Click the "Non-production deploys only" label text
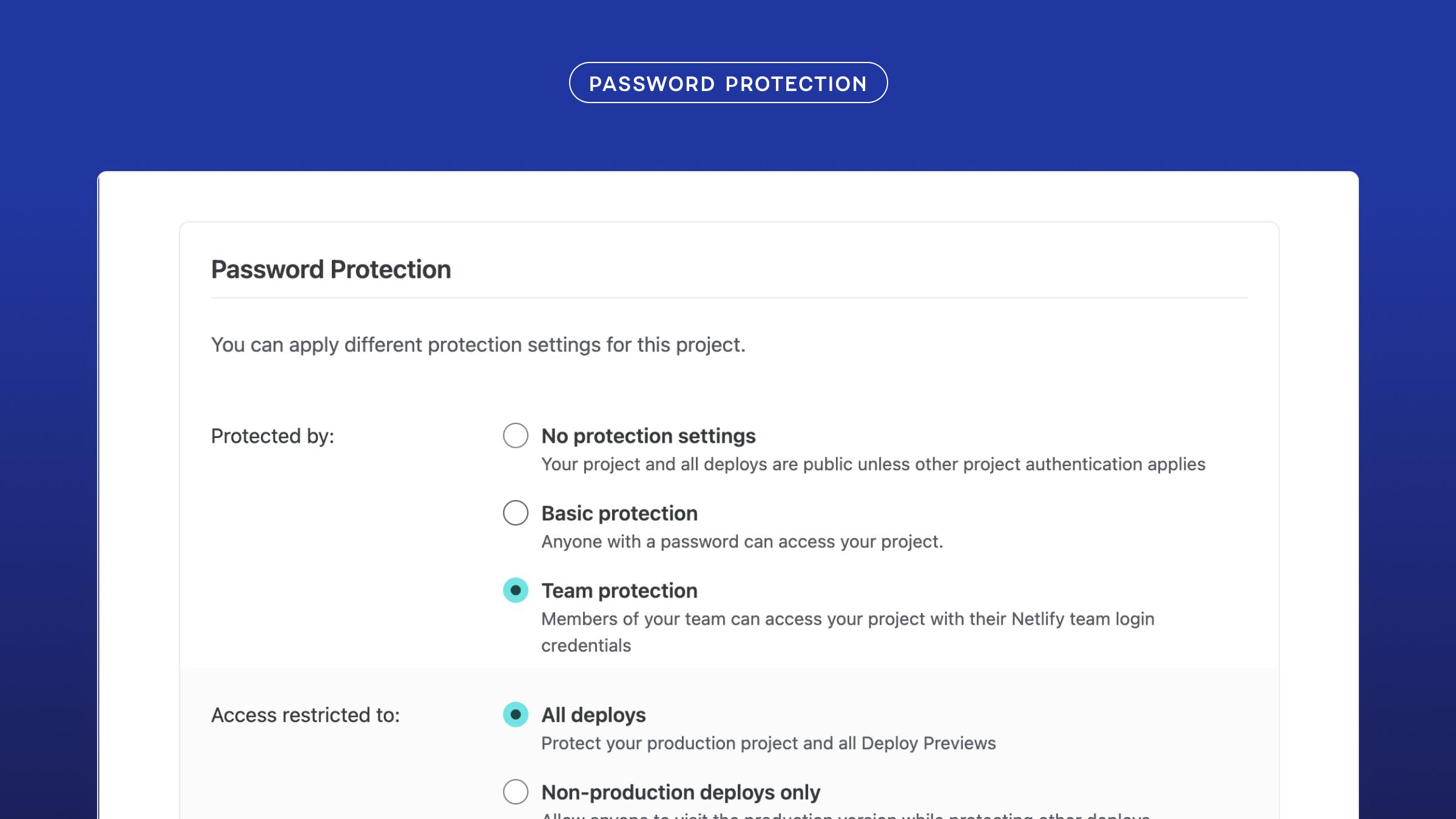The width and height of the screenshot is (1456, 819). pyautogui.click(x=680, y=792)
